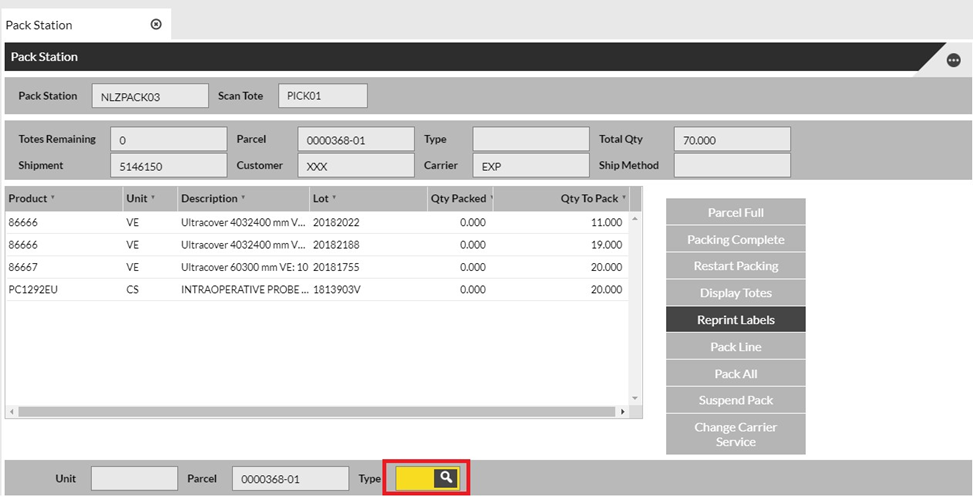Click the Reprint Labels button

click(735, 320)
